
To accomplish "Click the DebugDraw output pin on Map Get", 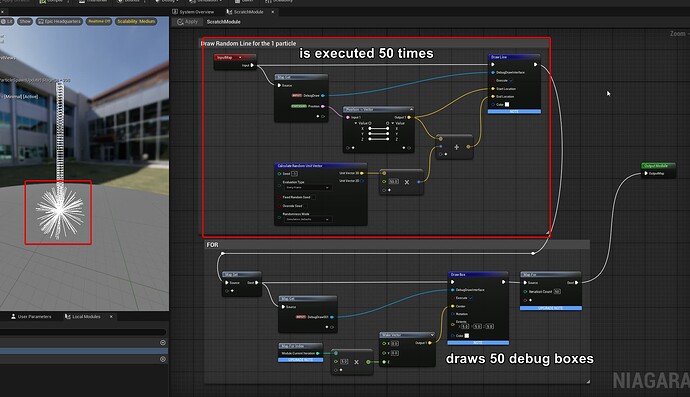I will point(323,96).
